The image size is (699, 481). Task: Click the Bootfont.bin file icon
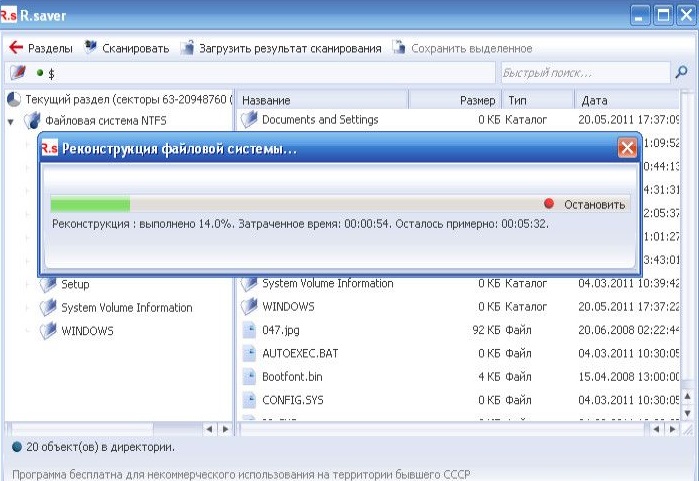[249, 377]
